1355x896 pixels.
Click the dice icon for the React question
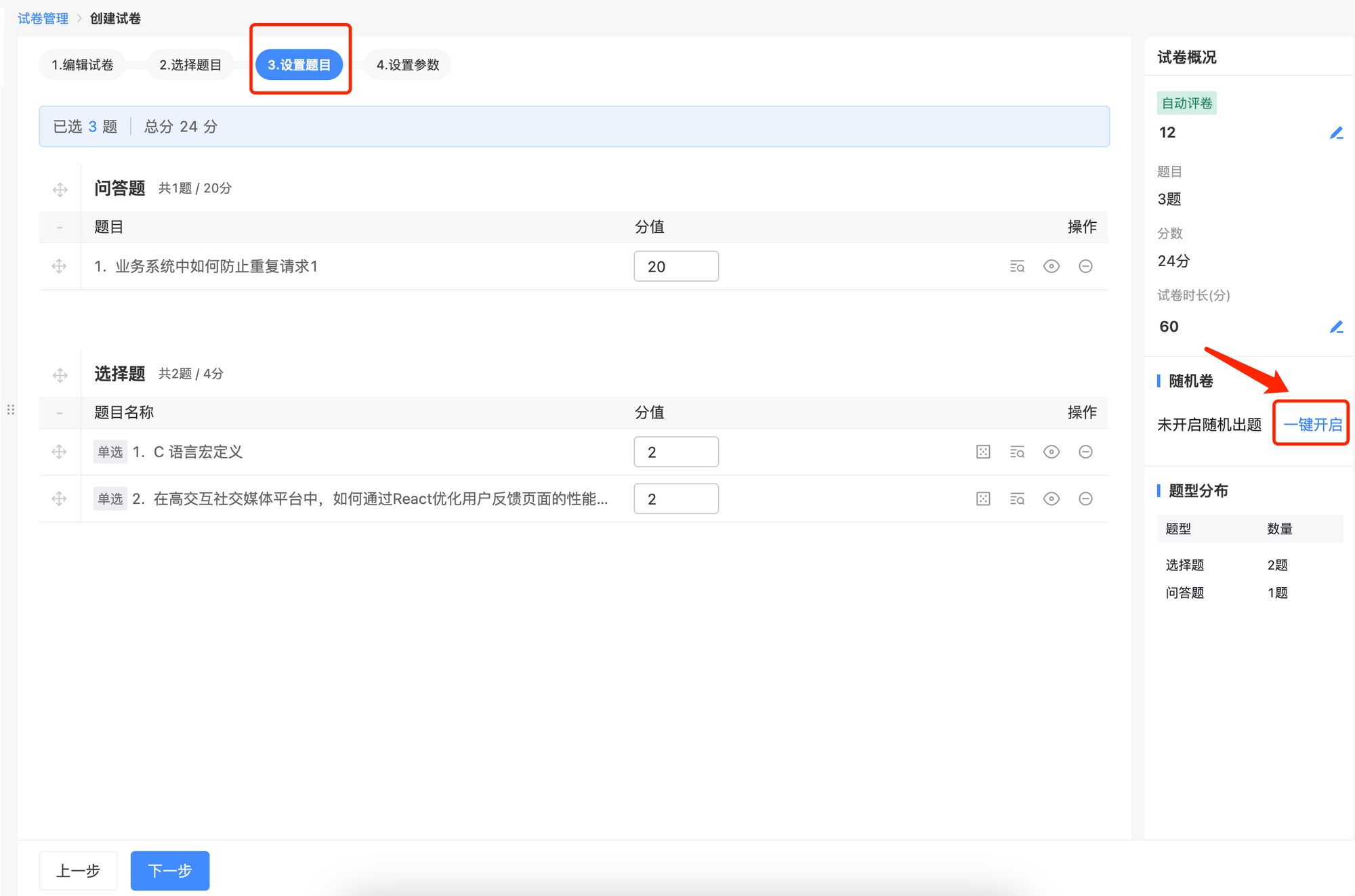[x=983, y=498]
